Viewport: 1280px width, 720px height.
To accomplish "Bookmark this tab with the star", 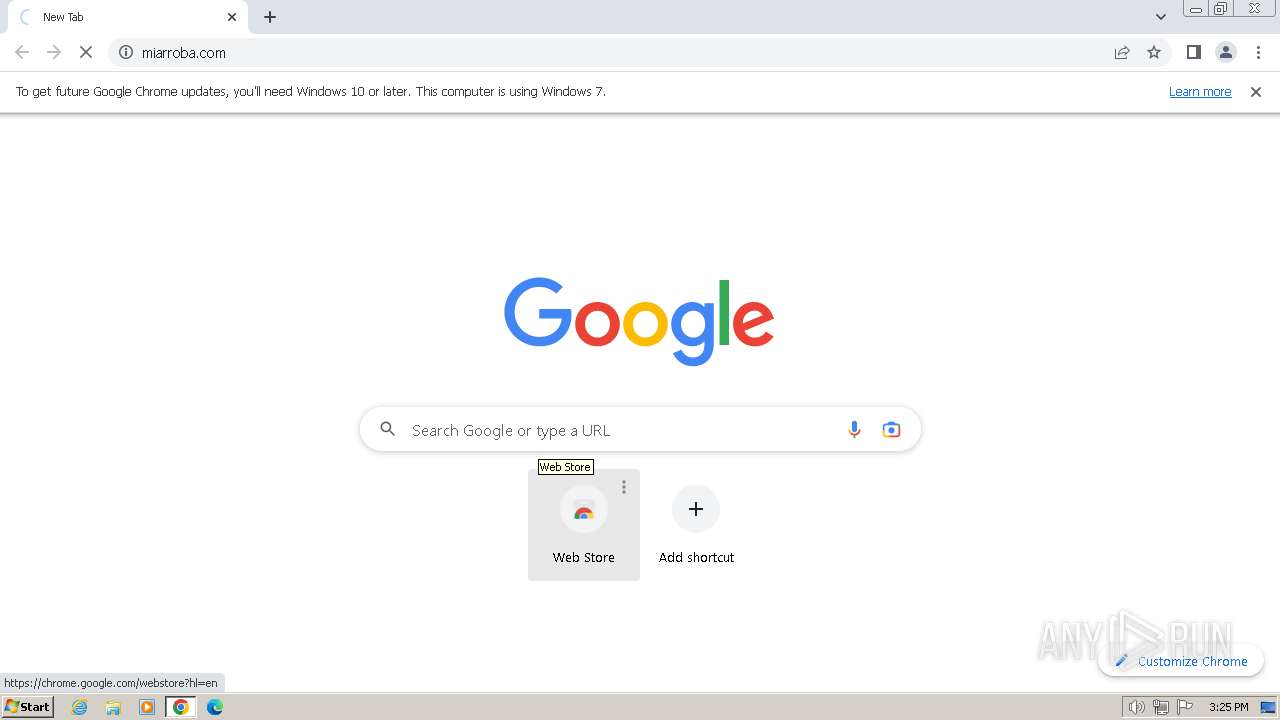I will [x=1154, y=53].
